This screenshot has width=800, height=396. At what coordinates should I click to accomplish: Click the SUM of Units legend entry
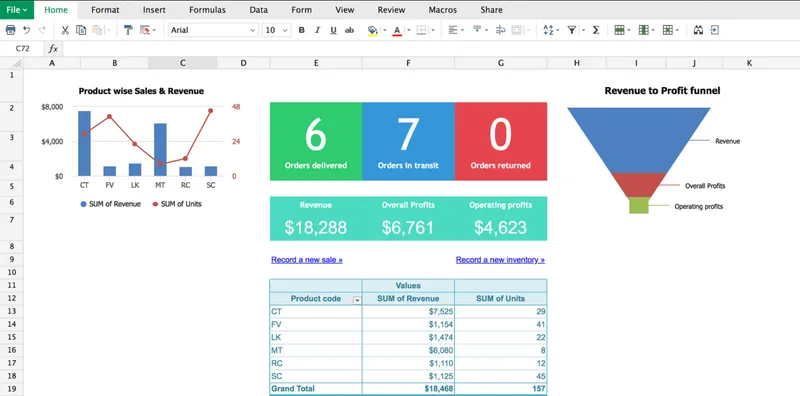(177, 204)
